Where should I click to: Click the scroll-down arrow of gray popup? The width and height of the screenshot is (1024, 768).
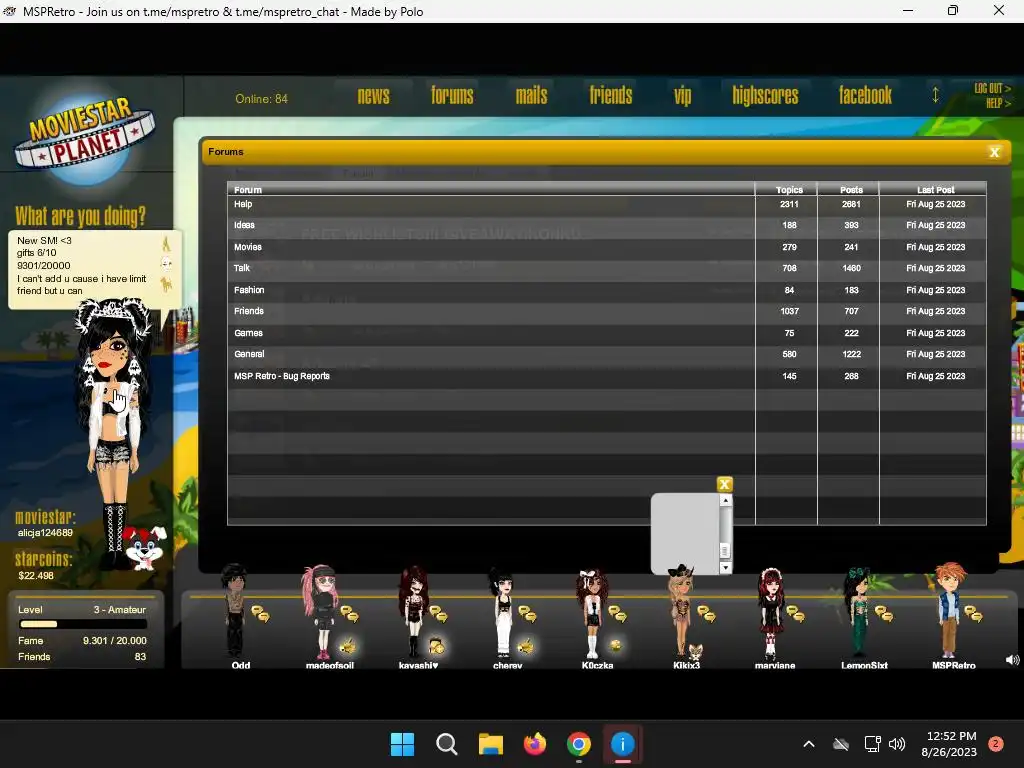click(x=725, y=568)
